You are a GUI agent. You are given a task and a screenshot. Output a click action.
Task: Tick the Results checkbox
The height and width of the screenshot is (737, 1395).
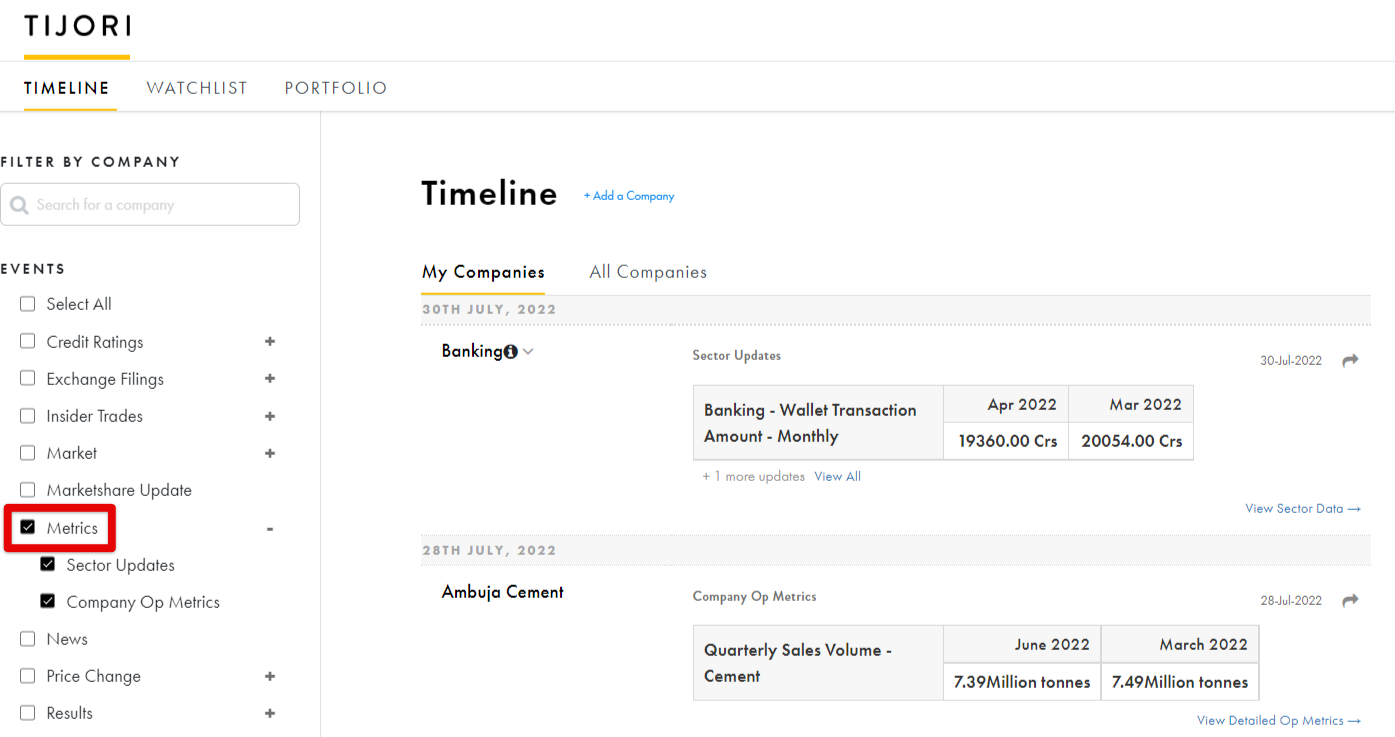click(27, 712)
